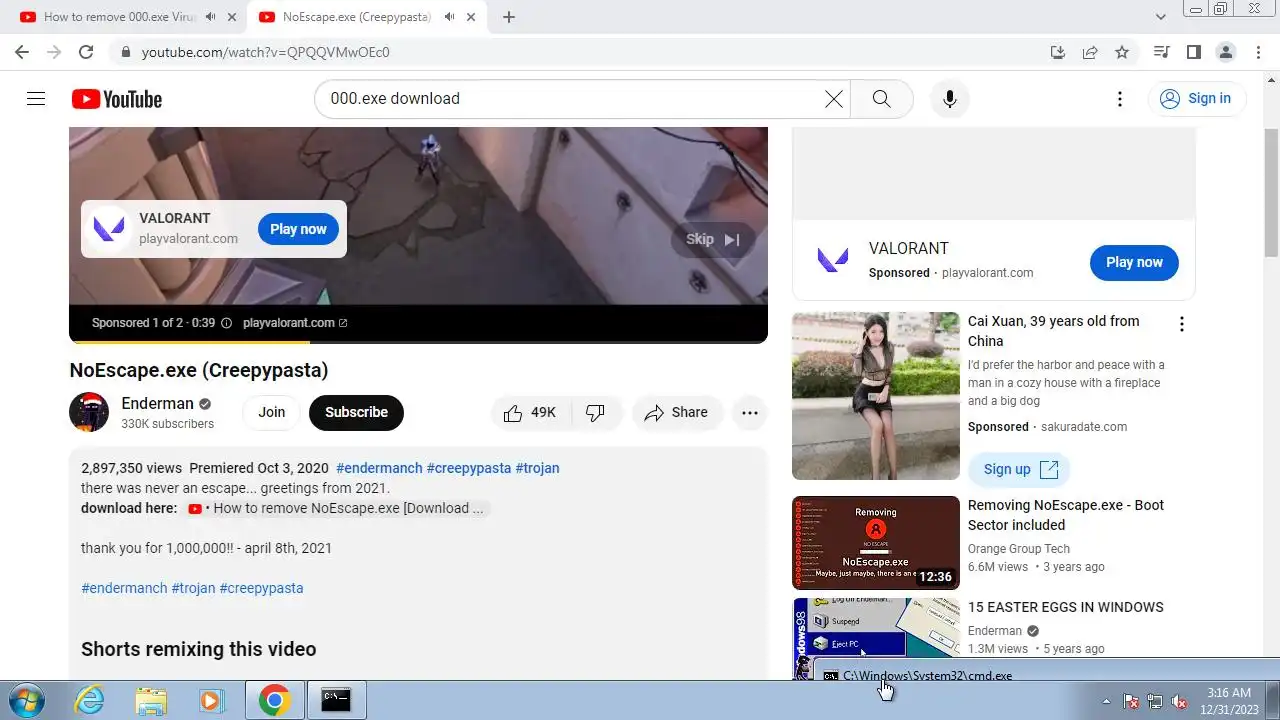The height and width of the screenshot is (720, 1280).
Task: Clear the search box with X icon
Action: [x=833, y=98]
